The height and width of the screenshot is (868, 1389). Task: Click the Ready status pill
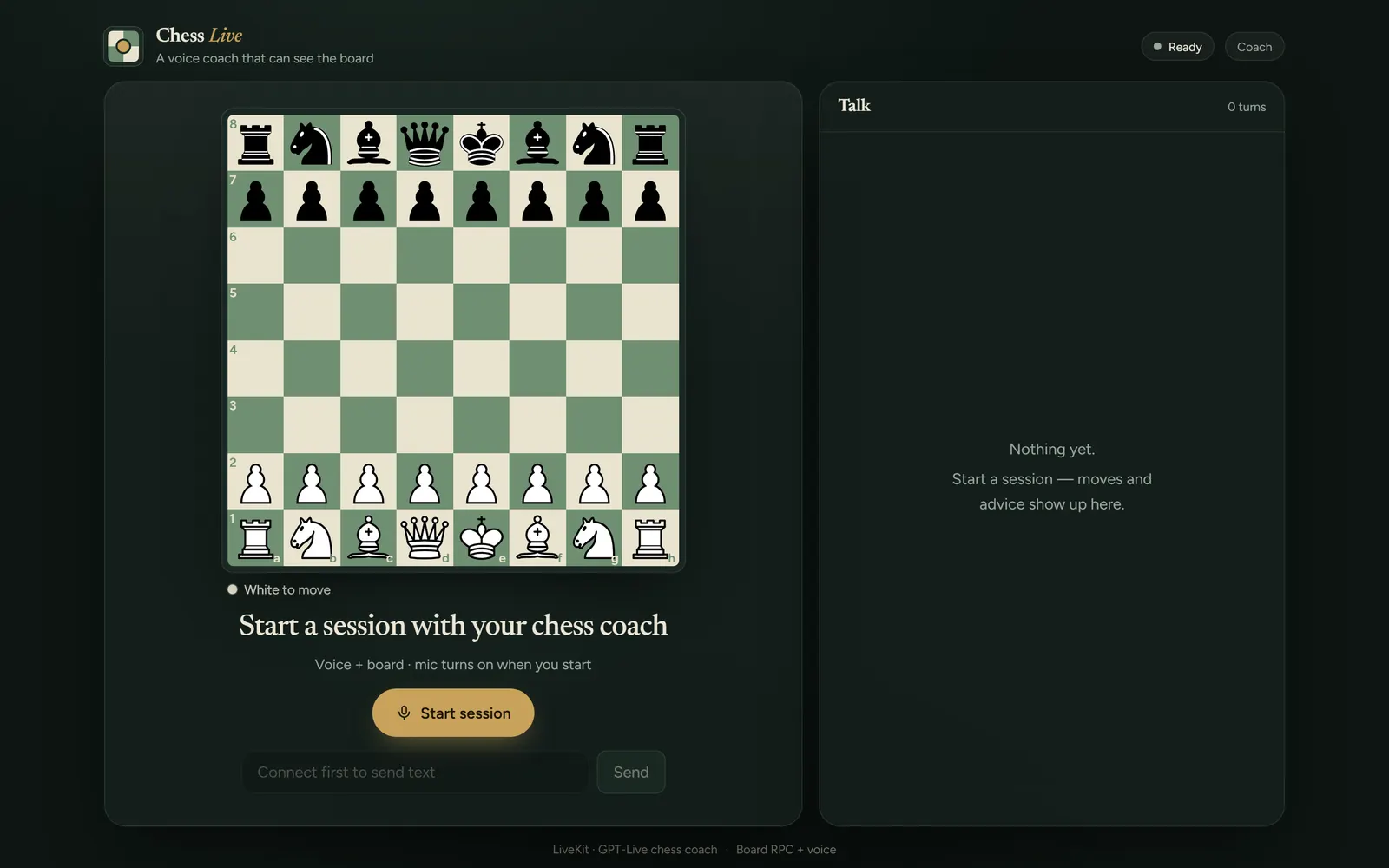1177,47
